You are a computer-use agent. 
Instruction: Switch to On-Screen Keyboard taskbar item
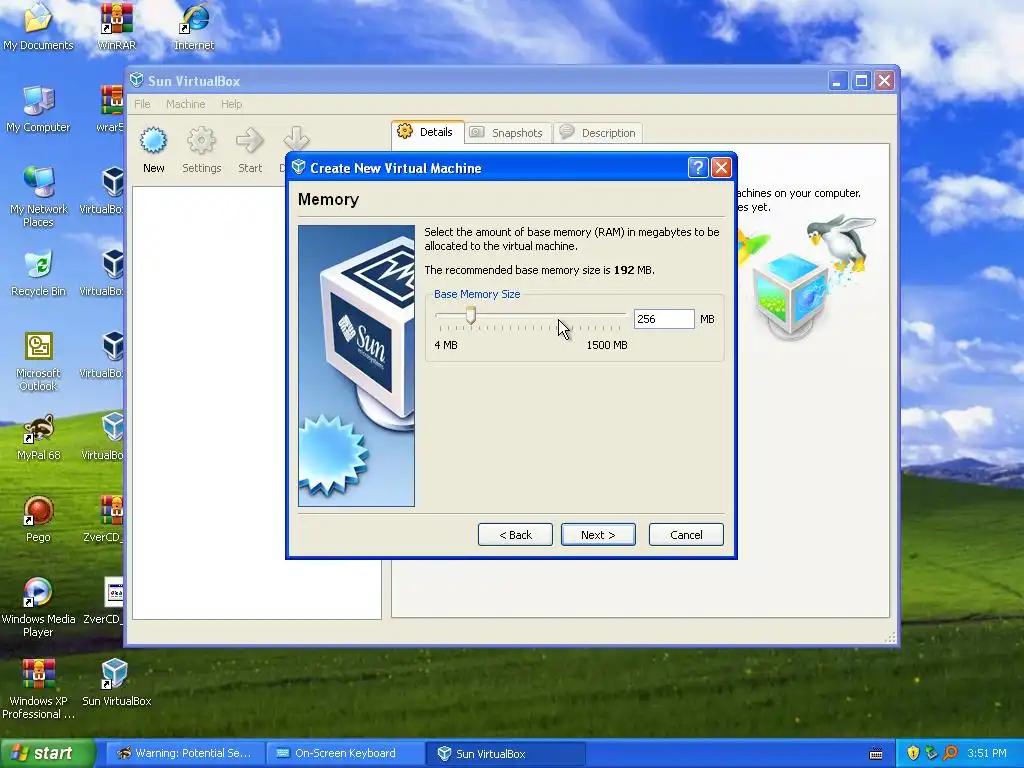coord(345,753)
